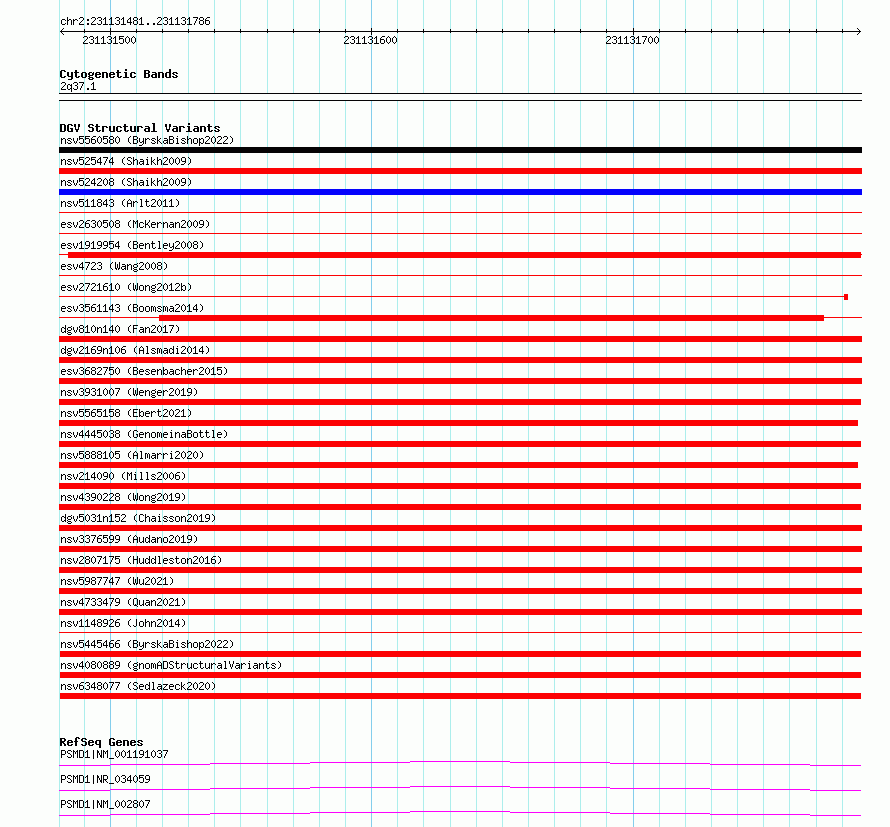Select the RefSeq Genes track heading

pos(101,742)
